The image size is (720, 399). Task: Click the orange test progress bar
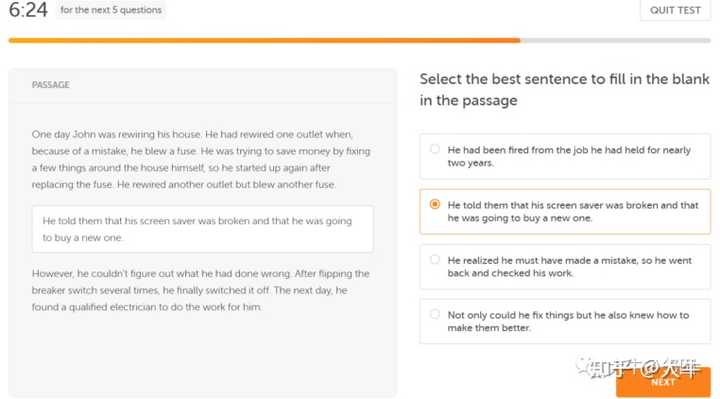pyautogui.click(x=264, y=40)
